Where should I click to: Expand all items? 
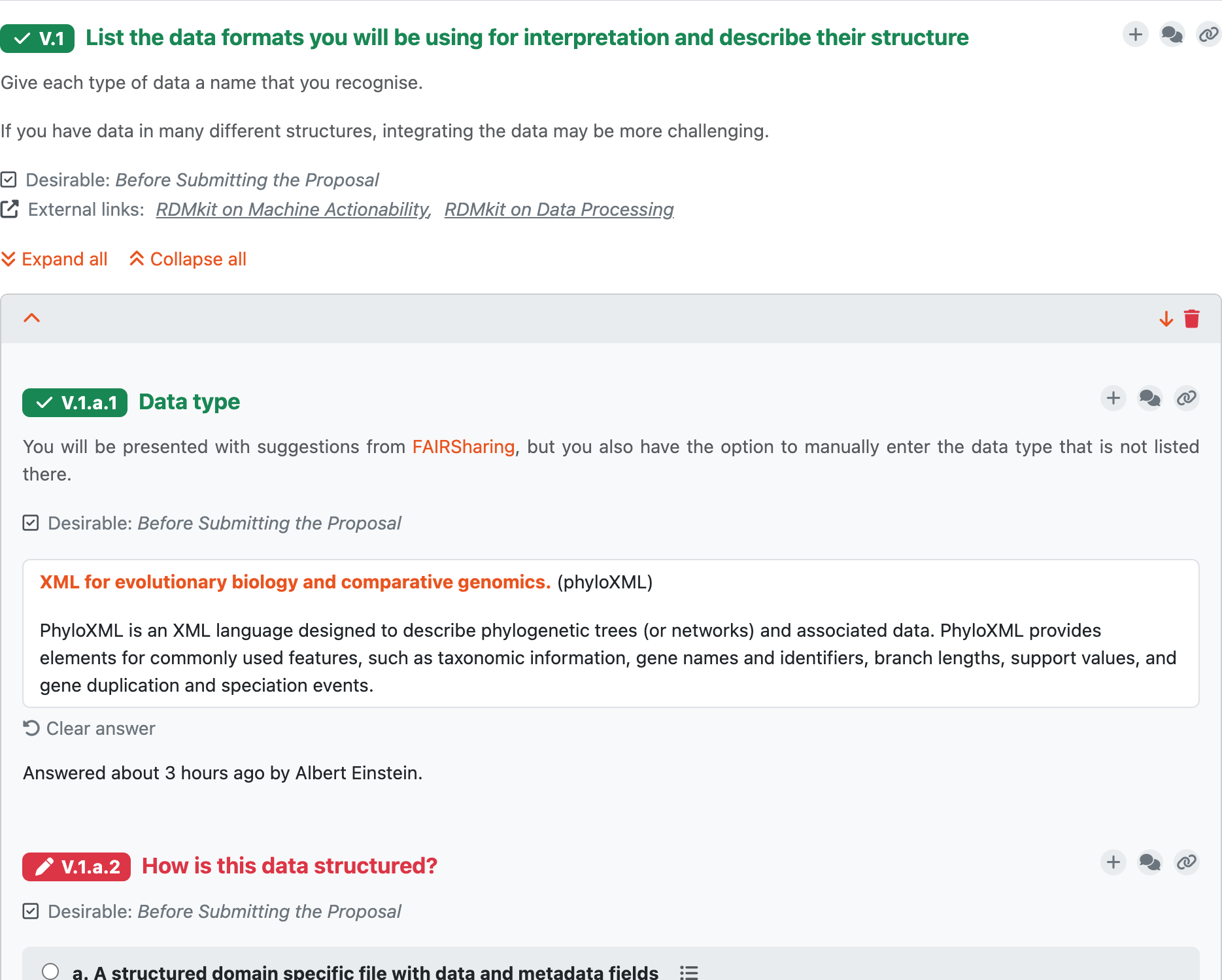(x=54, y=259)
